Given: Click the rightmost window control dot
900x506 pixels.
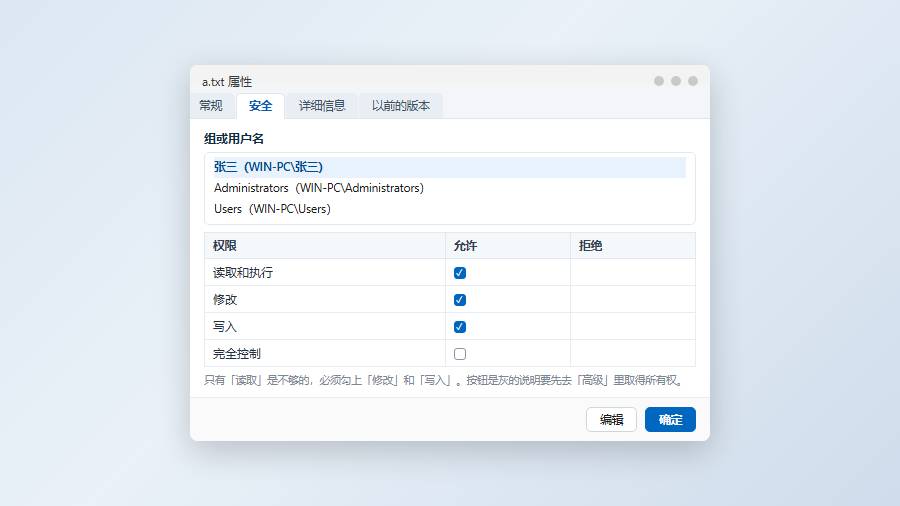Looking at the screenshot, I should pyautogui.click(x=693, y=81).
